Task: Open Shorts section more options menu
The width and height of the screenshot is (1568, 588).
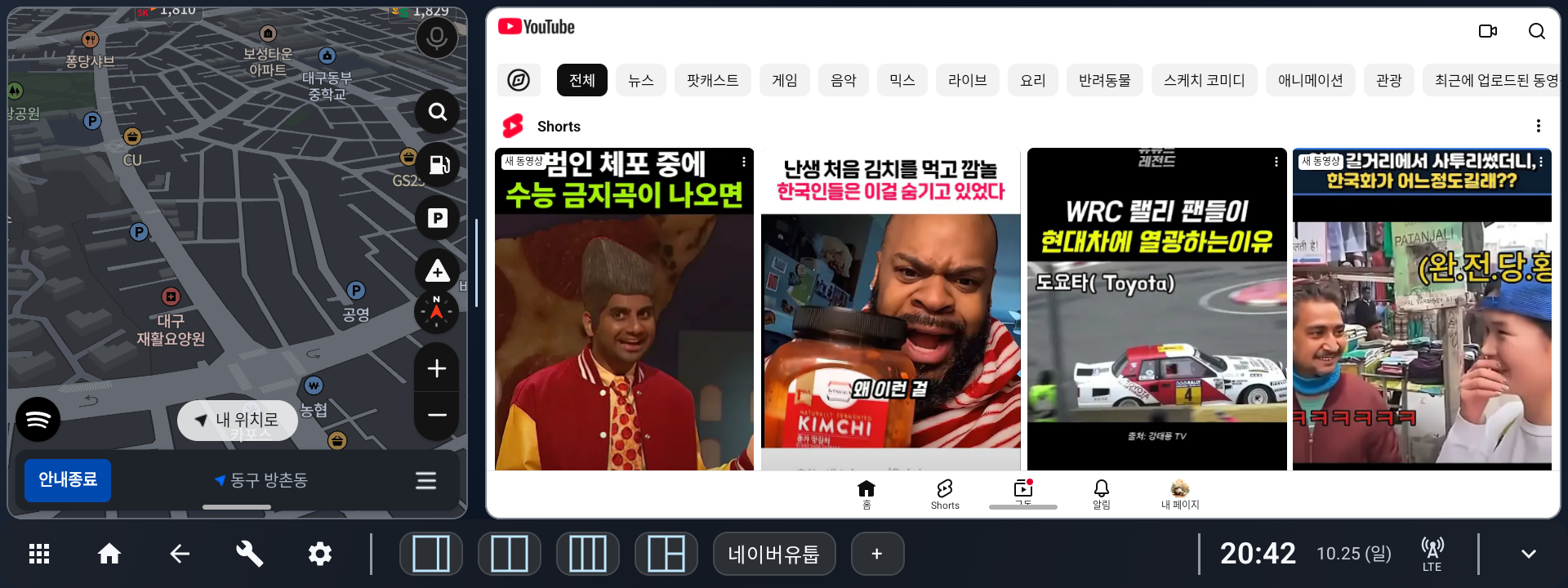Action: pos(1539,126)
